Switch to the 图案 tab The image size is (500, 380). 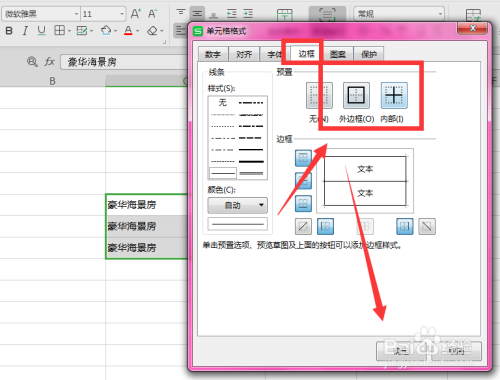(x=337, y=54)
